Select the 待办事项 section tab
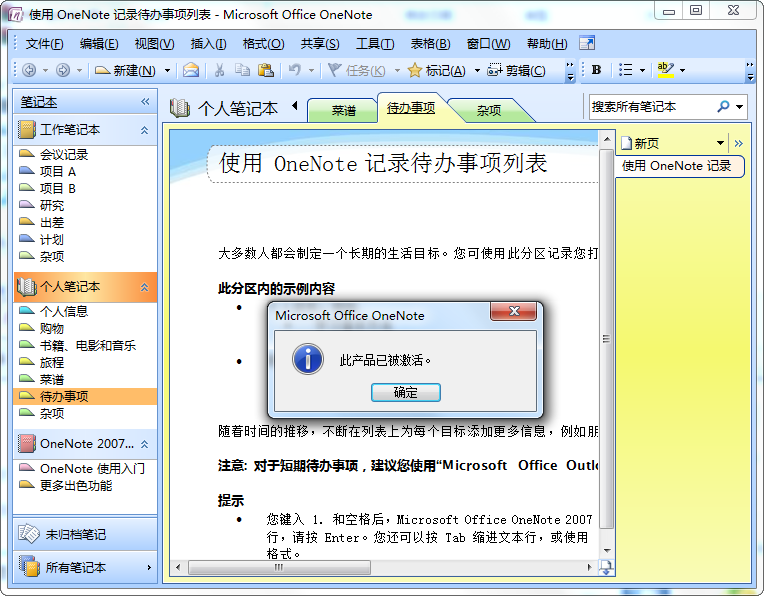Viewport: 764px width, 596px height. point(411,108)
